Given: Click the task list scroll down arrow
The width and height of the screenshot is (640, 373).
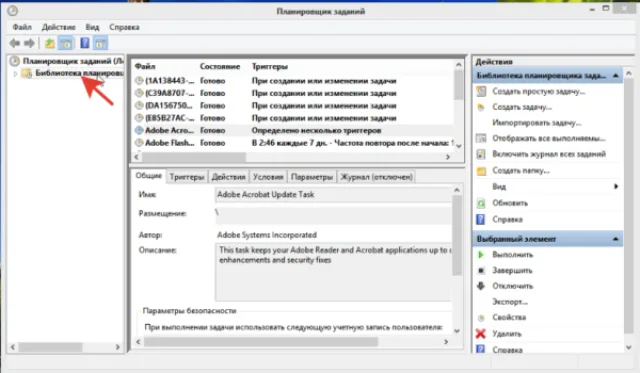Looking at the screenshot, I should tap(459, 146).
